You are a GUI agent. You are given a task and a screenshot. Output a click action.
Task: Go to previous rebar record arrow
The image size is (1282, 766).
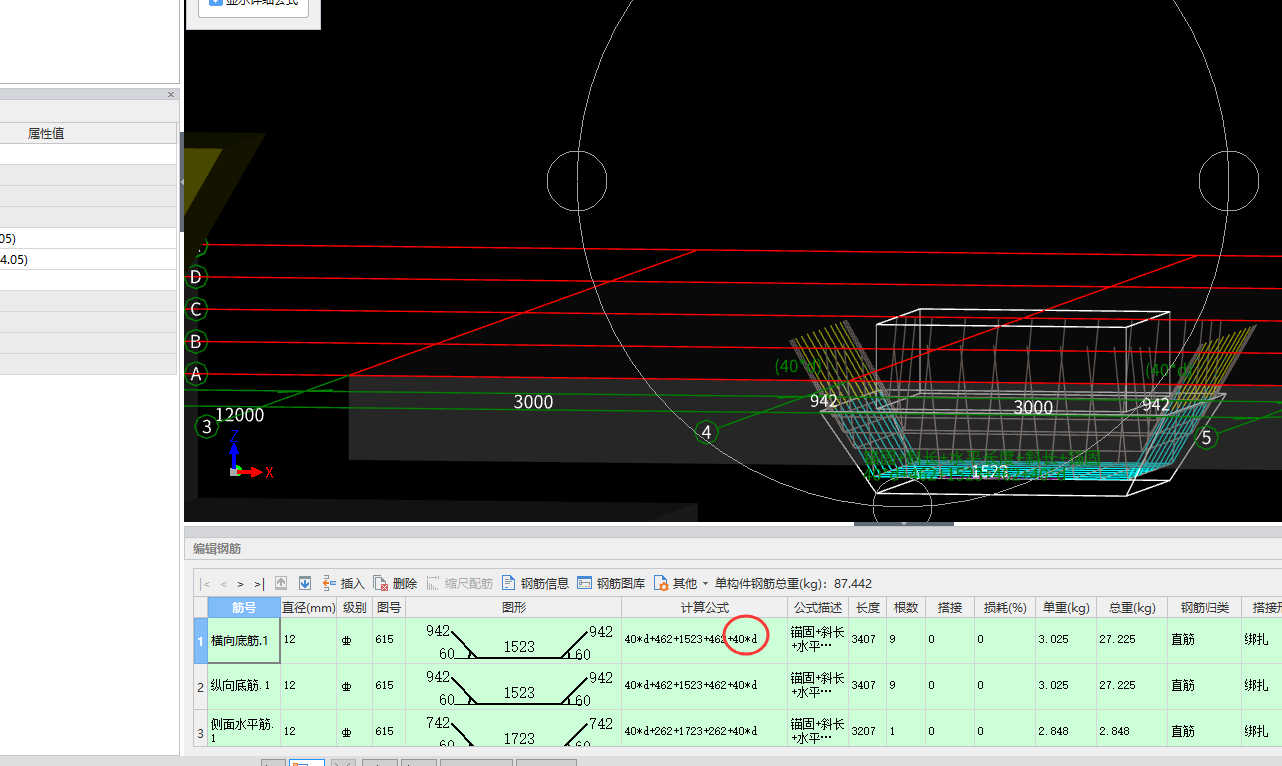point(224,584)
